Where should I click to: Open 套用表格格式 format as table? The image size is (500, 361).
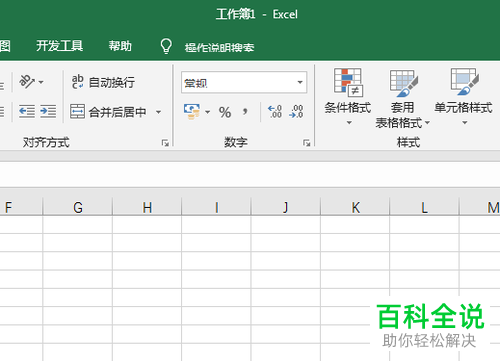coord(403,99)
